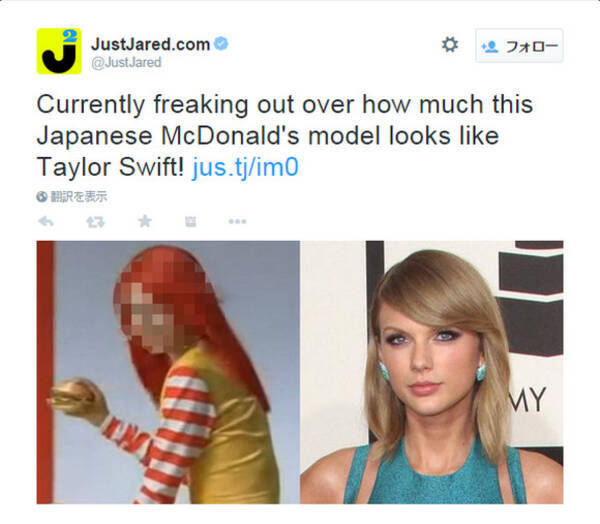Open the right photo of woman in teal
The image size is (600, 524).
point(432,372)
